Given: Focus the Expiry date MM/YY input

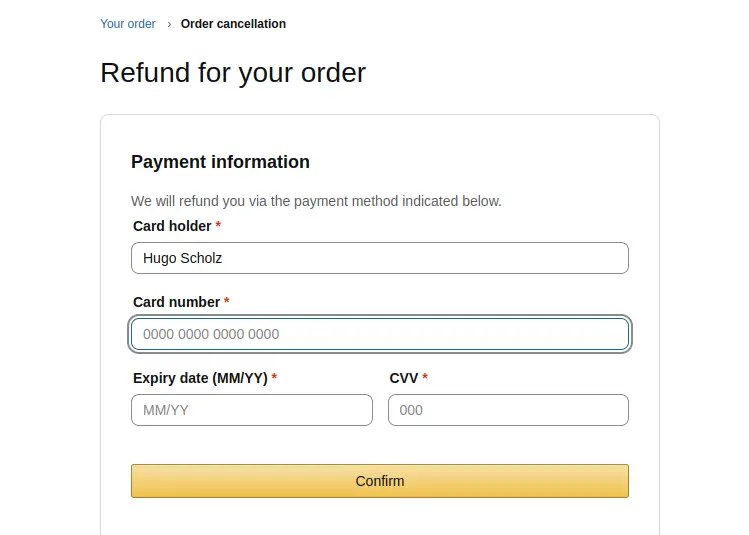Looking at the screenshot, I should [x=252, y=410].
